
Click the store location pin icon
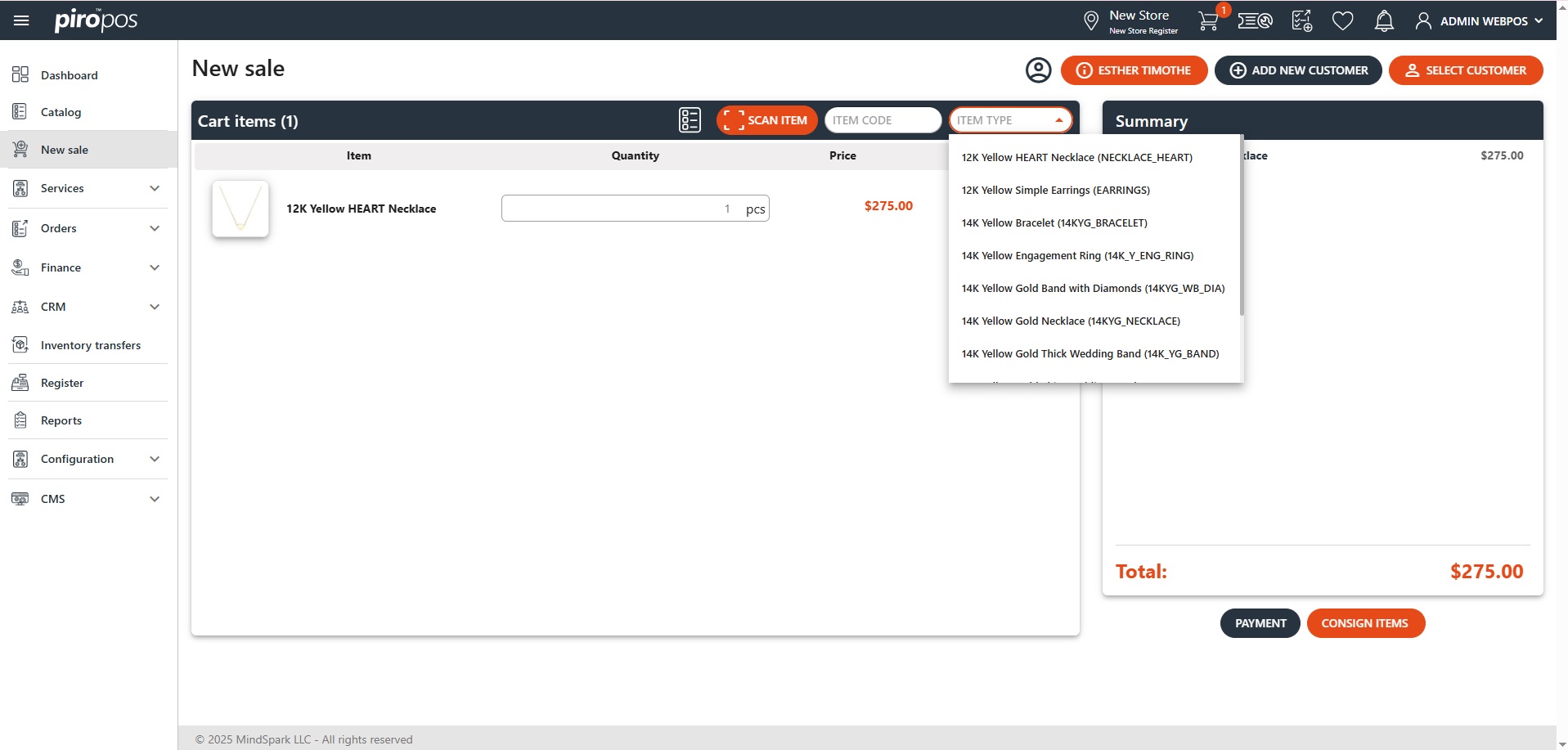pyautogui.click(x=1091, y=21)
